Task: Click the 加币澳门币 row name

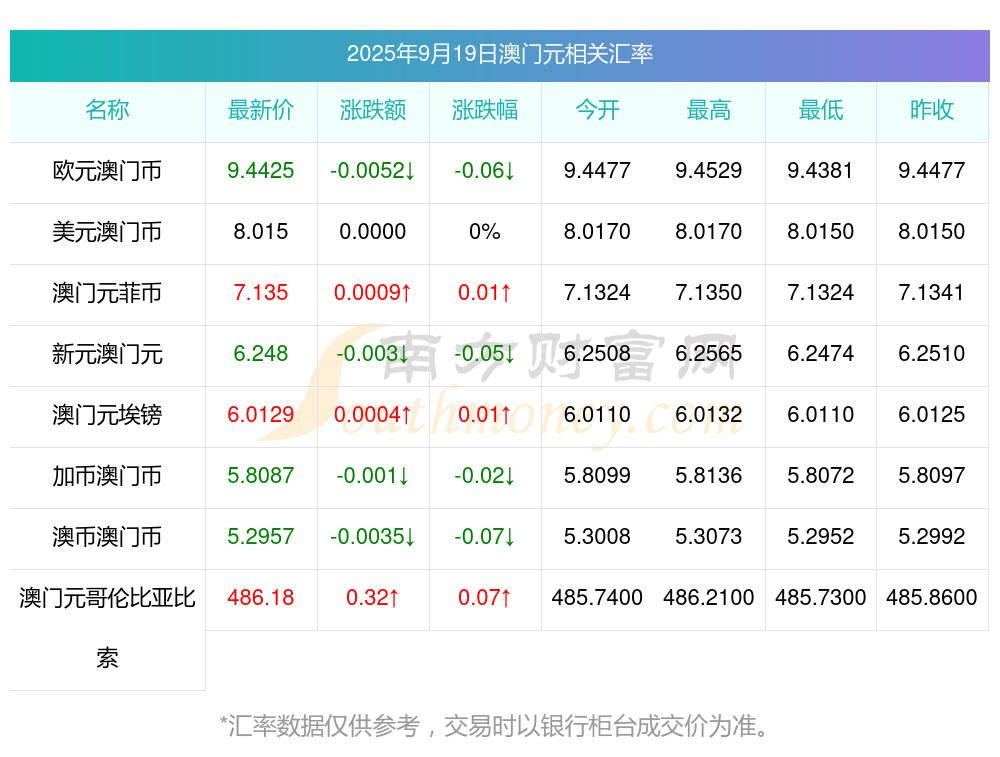Action: pyautogui.click(x=107, y=476)
